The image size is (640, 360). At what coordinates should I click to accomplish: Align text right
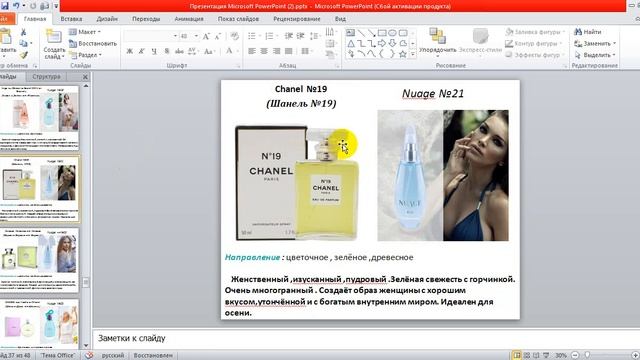coord(277,51)
